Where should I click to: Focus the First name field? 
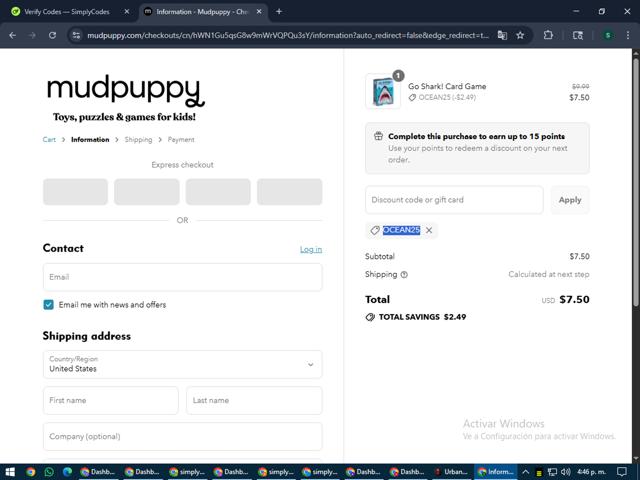[x=111, y=400]
